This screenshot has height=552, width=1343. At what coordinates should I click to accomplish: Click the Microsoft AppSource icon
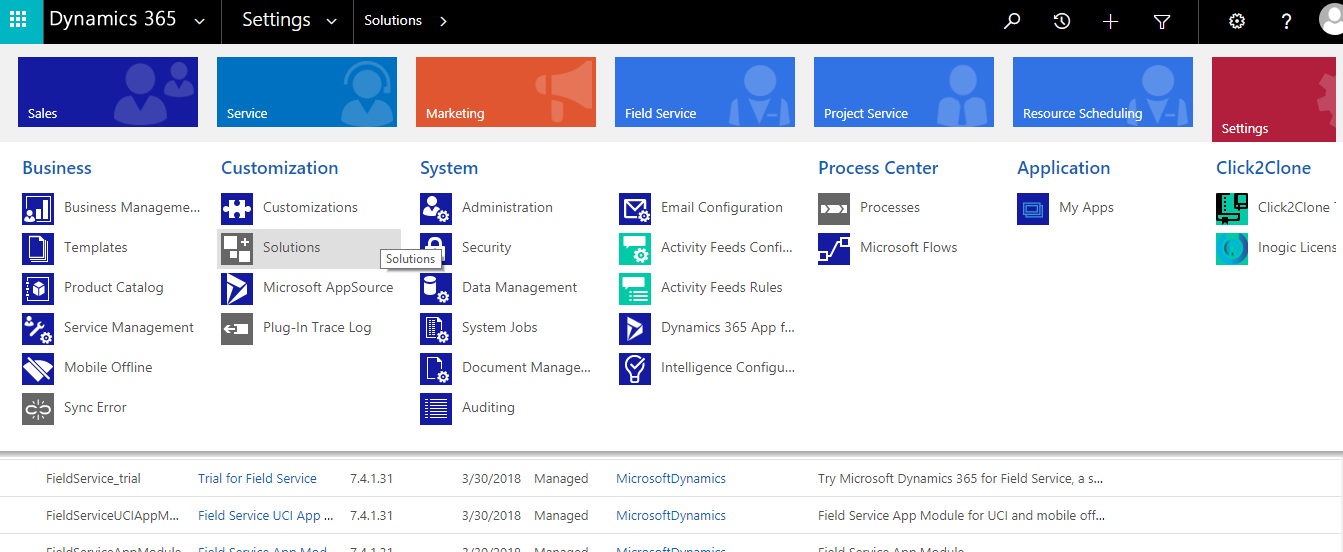pos(237,289)
